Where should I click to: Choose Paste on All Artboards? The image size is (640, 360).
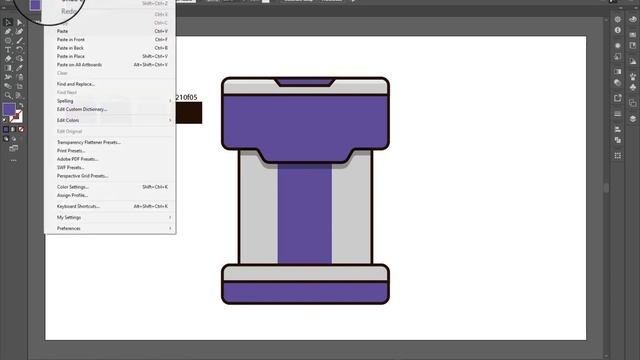pos(111,64)
